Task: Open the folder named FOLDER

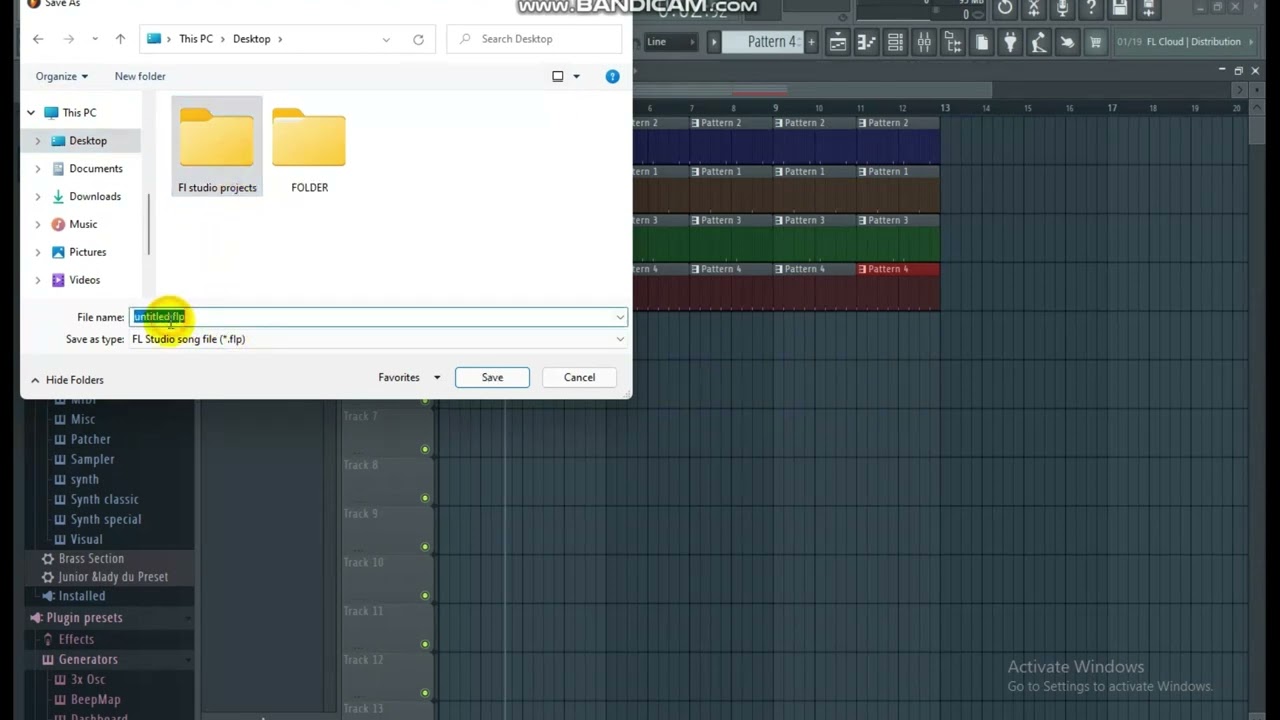Action: pos(309,150)
